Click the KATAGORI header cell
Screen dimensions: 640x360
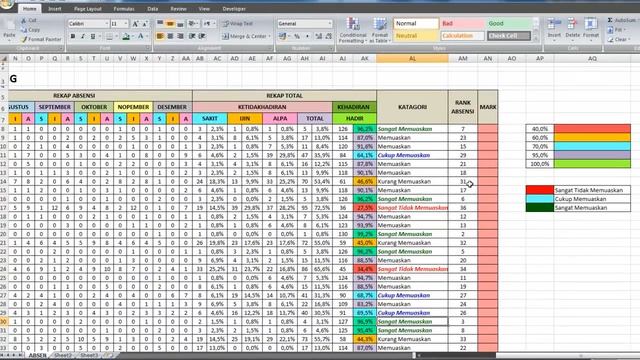(412, 107)
